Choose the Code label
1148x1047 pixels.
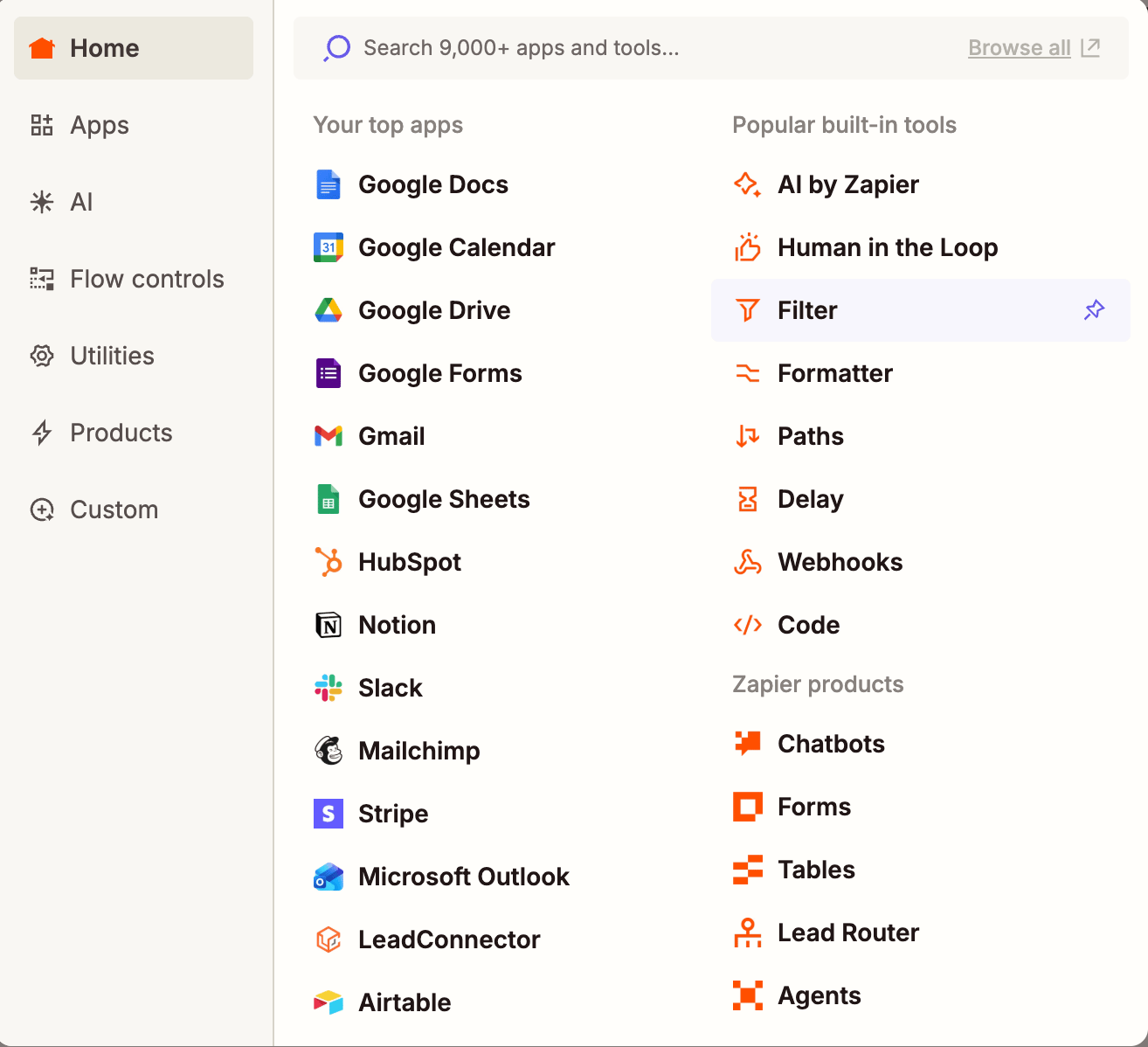(808, 625)
